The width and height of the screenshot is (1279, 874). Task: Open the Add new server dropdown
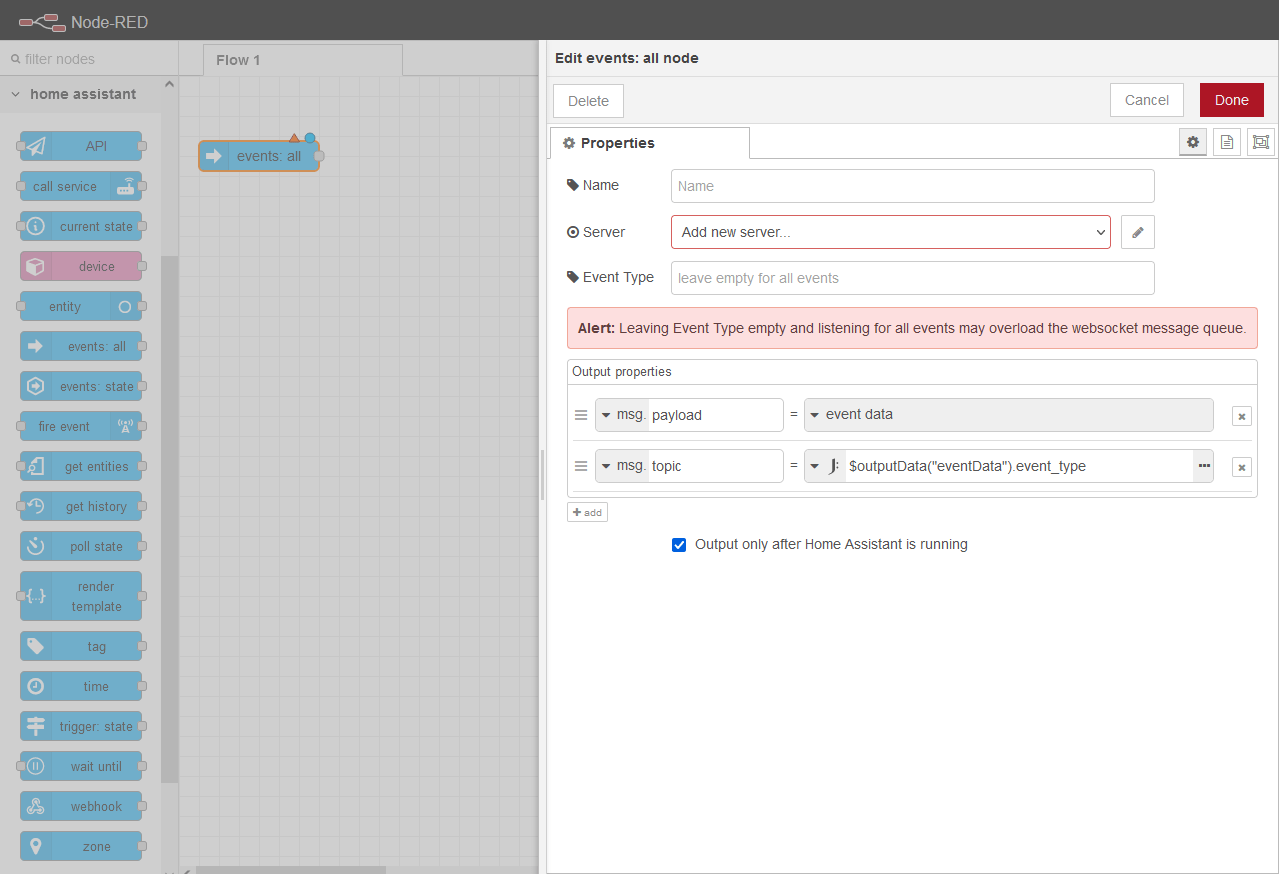click(890, 231)
